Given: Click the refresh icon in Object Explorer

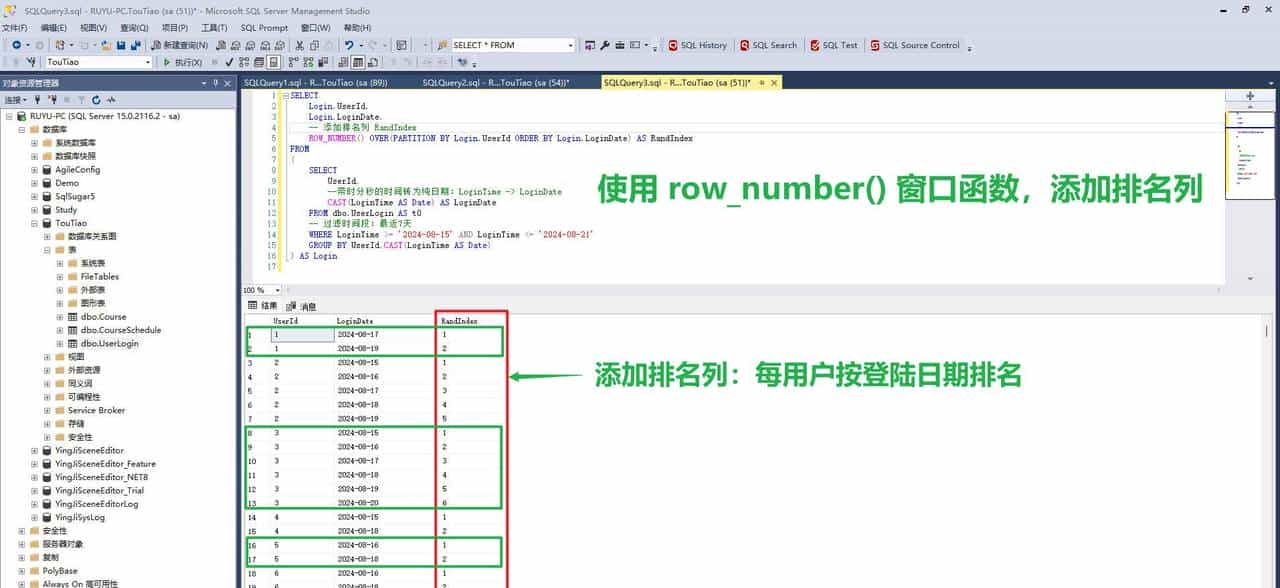Looking at the screenshot, I should [x=97, y=100].
